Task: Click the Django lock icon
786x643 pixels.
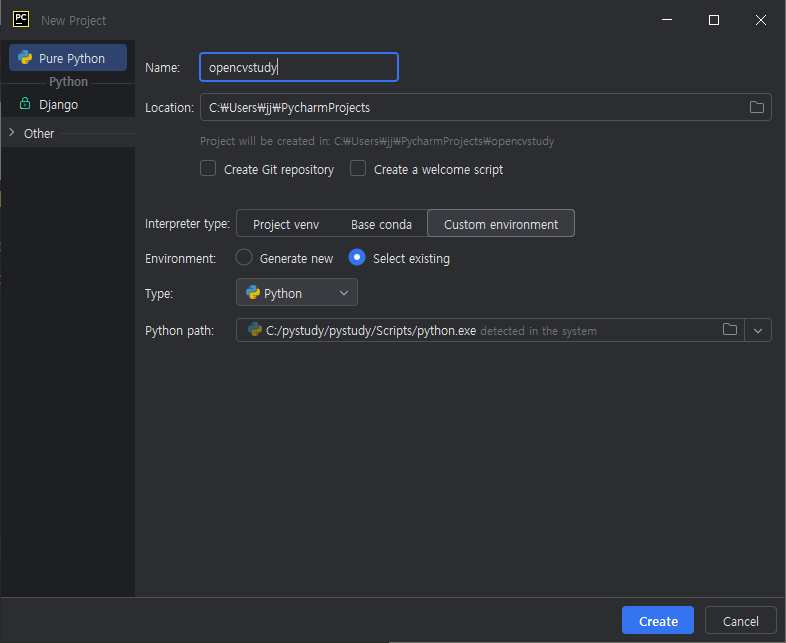Action: point(25,104)
